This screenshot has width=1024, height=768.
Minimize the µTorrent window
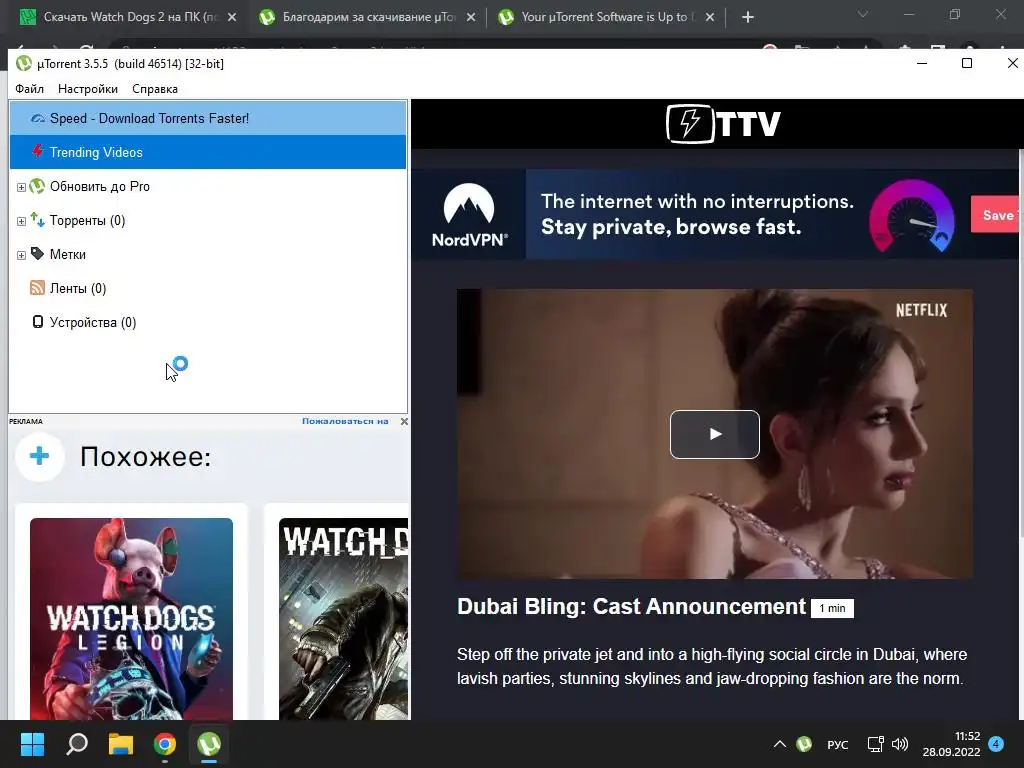point(922,63)
